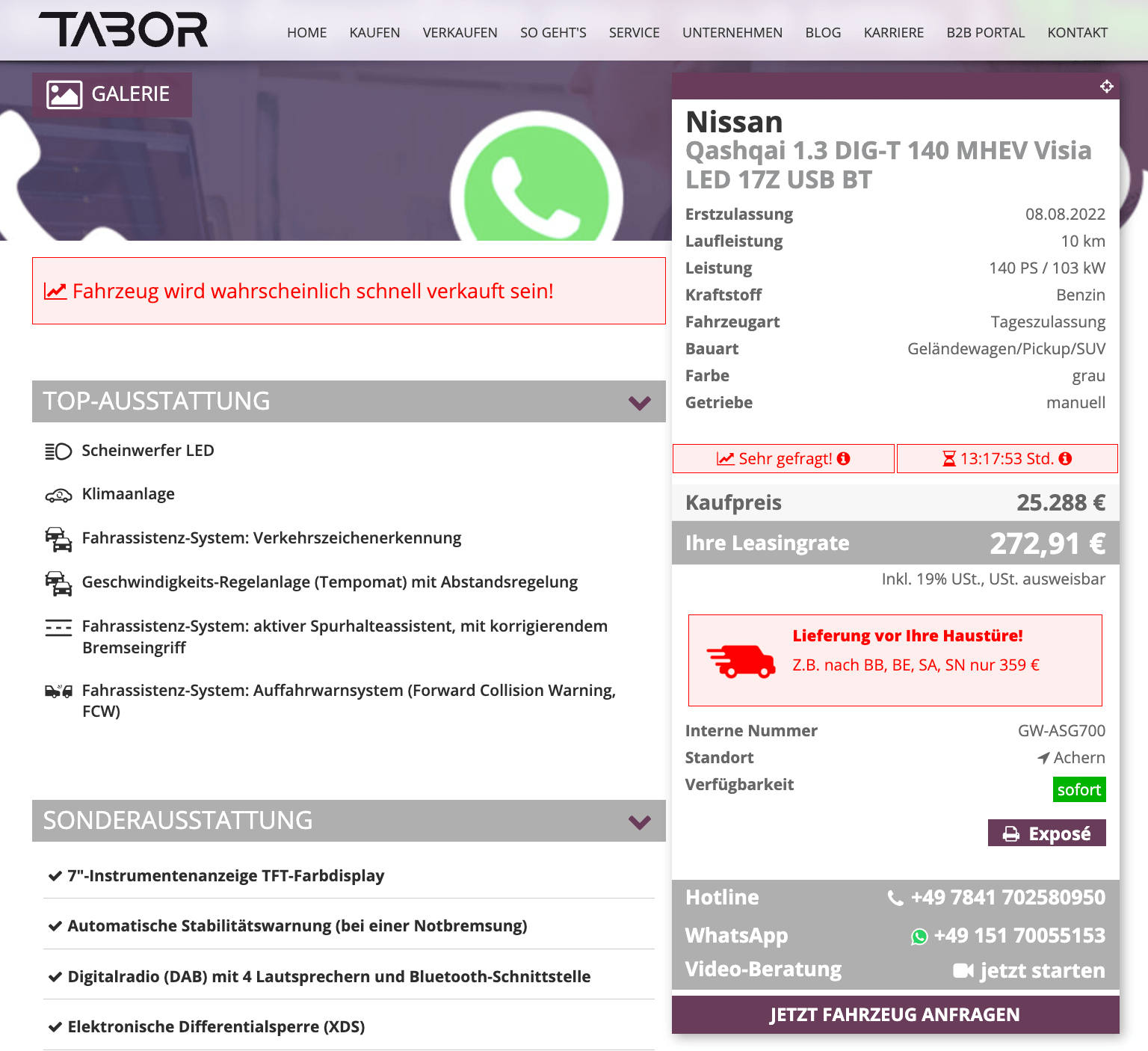Viewport: 1148px width, 1051px height.
Task: Click the LED headlight icon
Action: 58,451
